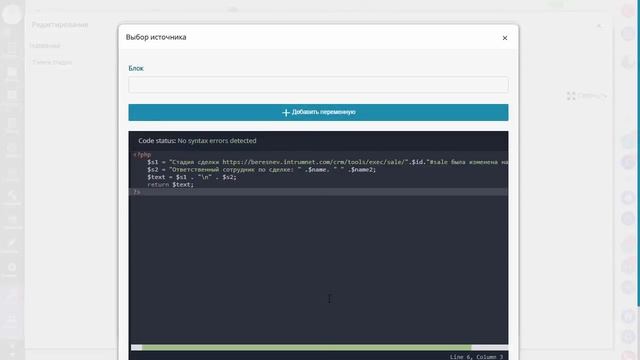
Task: Click the Добавить переменную button
Action: click(x=318, y=112)
